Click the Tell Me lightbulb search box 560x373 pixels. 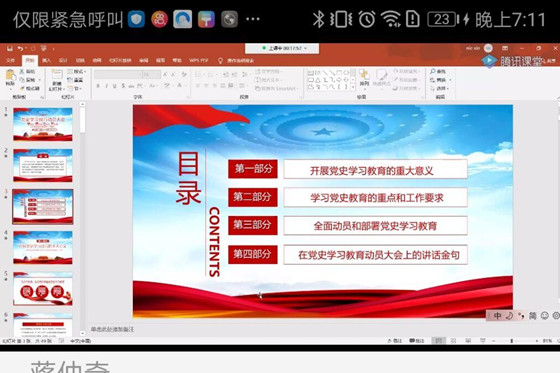coord(236,60)
